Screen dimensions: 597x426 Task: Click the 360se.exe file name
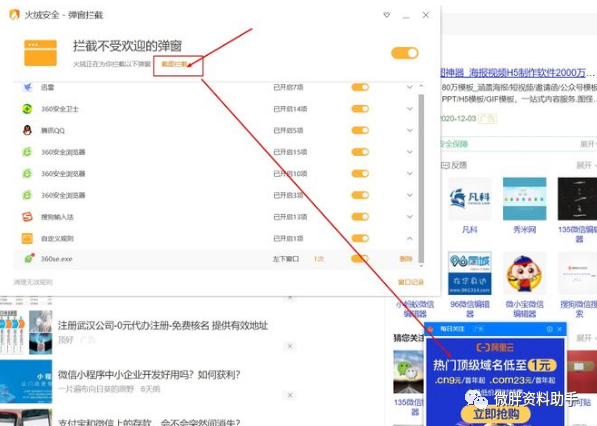coord(57,259)
